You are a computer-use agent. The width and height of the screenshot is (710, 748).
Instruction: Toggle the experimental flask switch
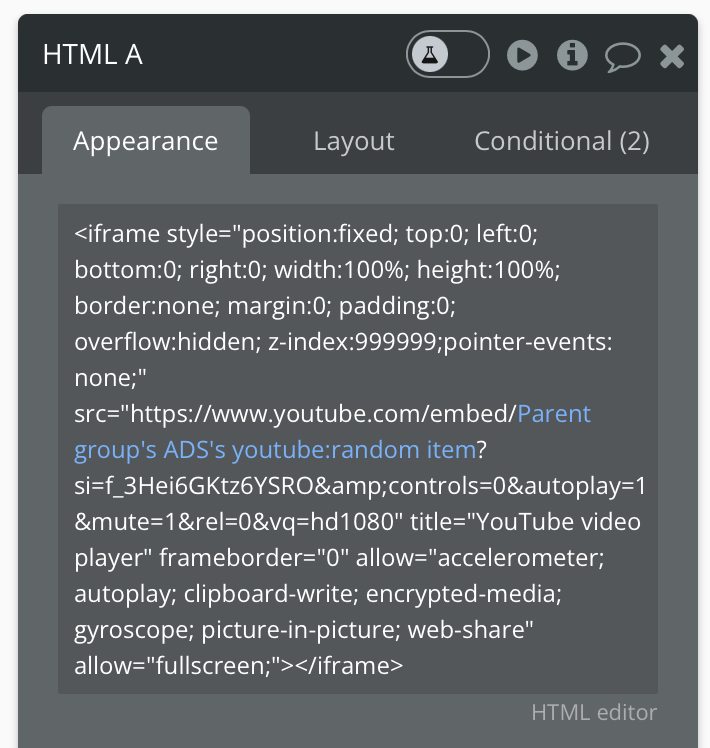point(447,54)
